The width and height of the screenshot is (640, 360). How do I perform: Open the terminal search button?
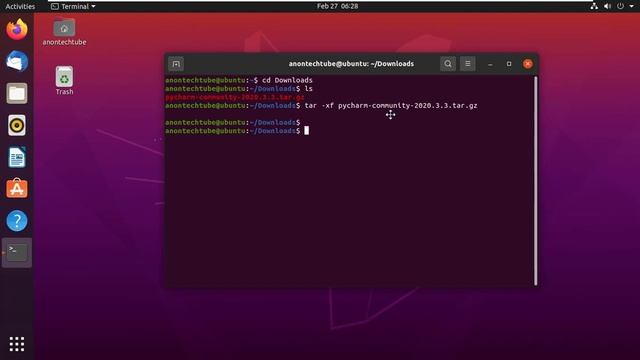click(x=448, y=64)
